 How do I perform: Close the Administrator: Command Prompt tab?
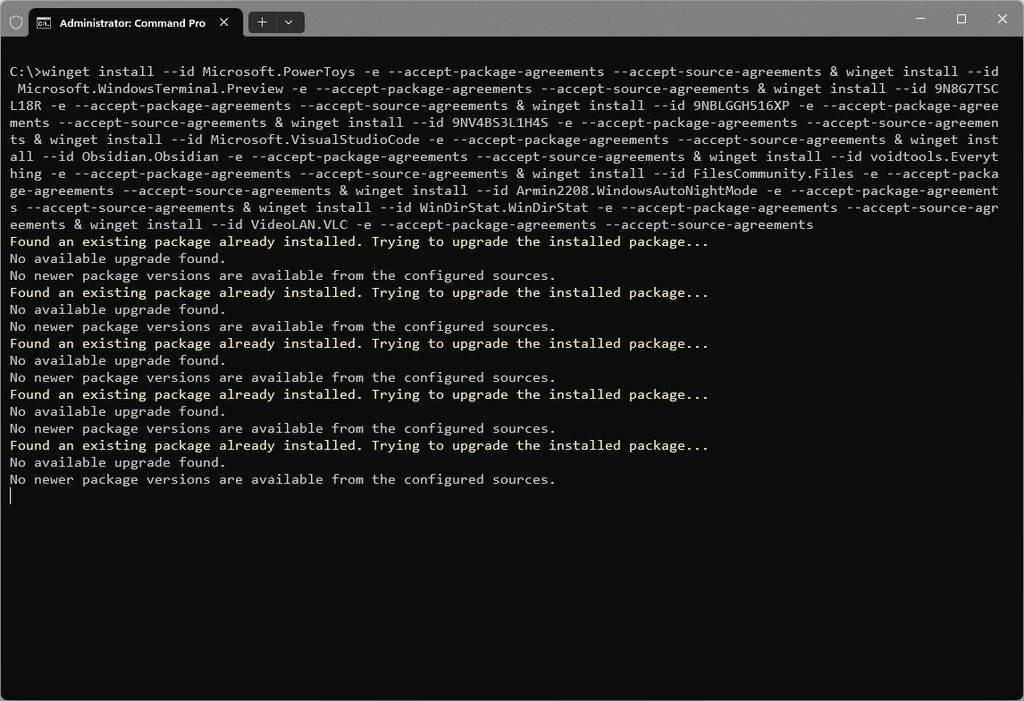tap(224, 22)
